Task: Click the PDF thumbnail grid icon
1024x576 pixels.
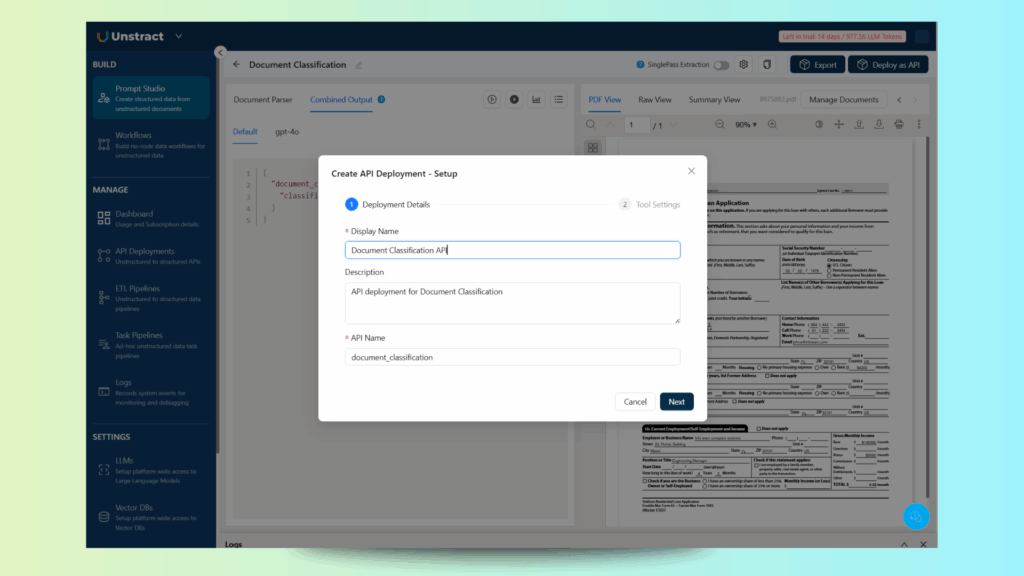Action: [593, 148]
